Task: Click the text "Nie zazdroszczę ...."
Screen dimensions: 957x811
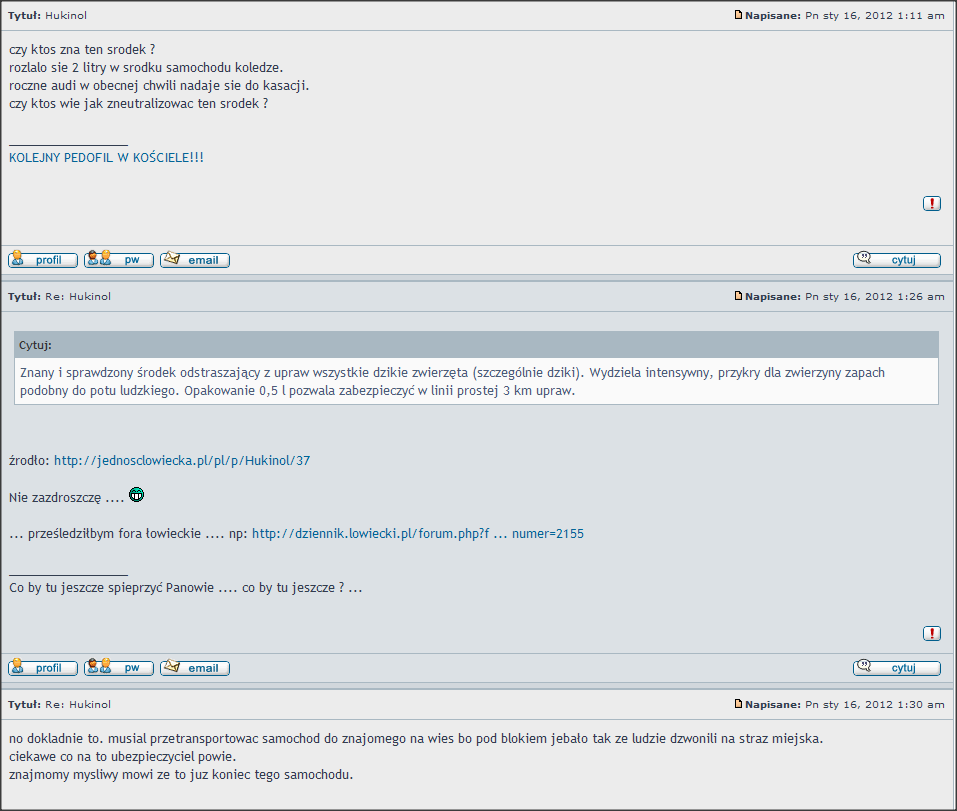Action: pos(67,498)
